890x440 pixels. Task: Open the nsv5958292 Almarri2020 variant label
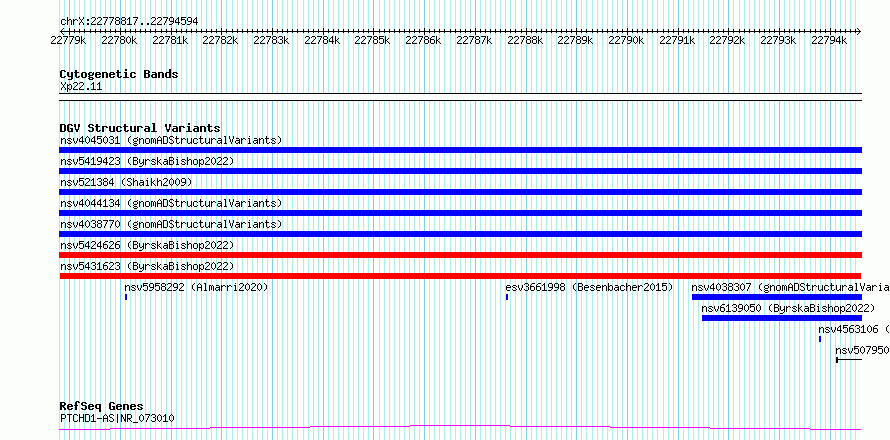(196, 287)
